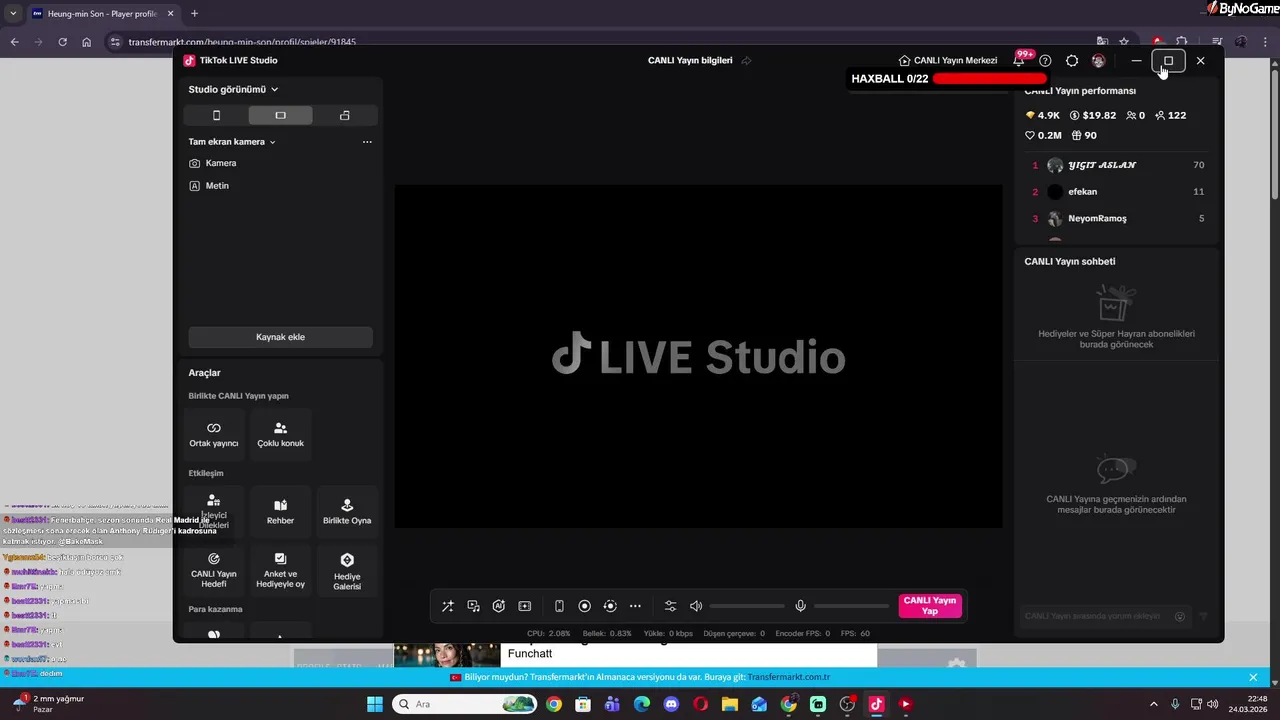
Task: Adjust the speaker volume slider
Action: [x=747, y=606]
